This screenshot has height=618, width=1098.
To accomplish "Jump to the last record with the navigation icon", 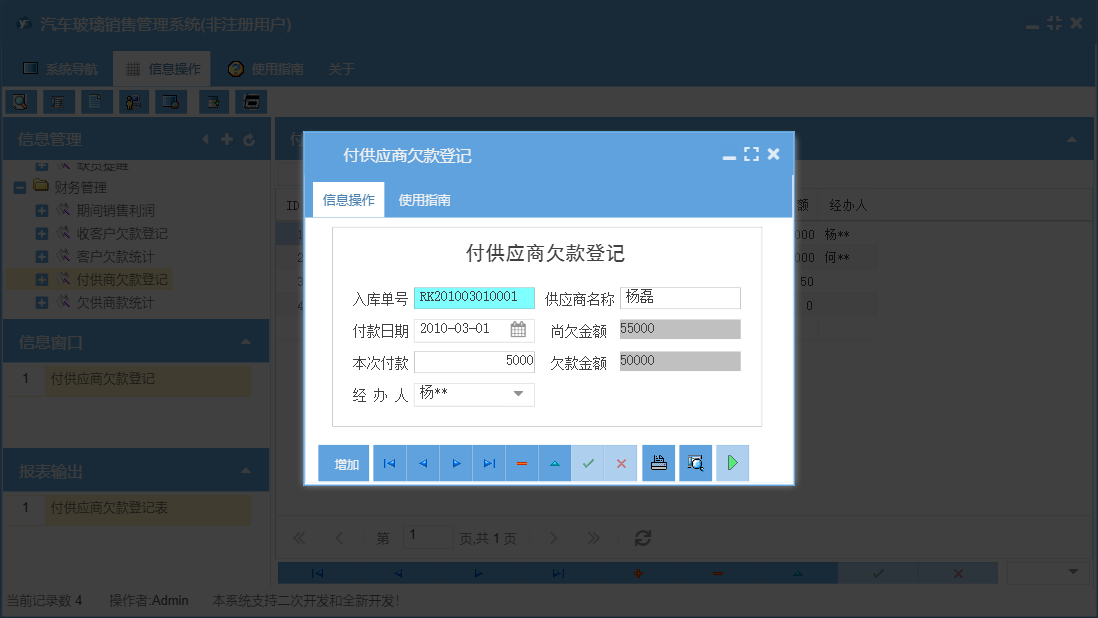I will pos(489,462).
